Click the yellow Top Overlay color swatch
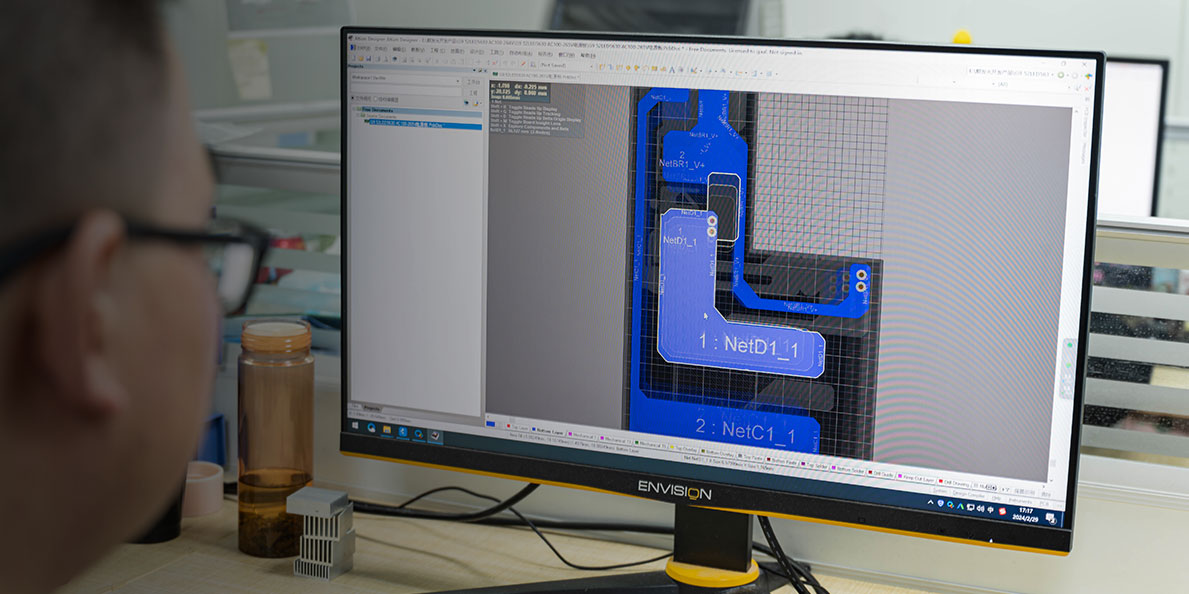 pos(671,445)
